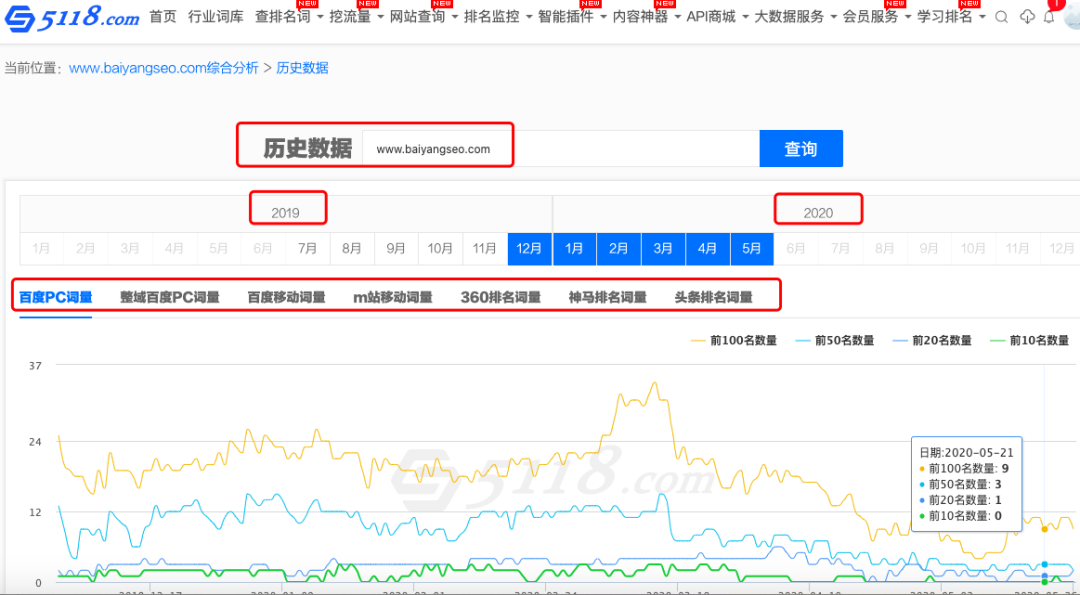1080x595 pixels.
Task: Switch to the 整域百度PC词量 tab
Action: click(169, 298)
